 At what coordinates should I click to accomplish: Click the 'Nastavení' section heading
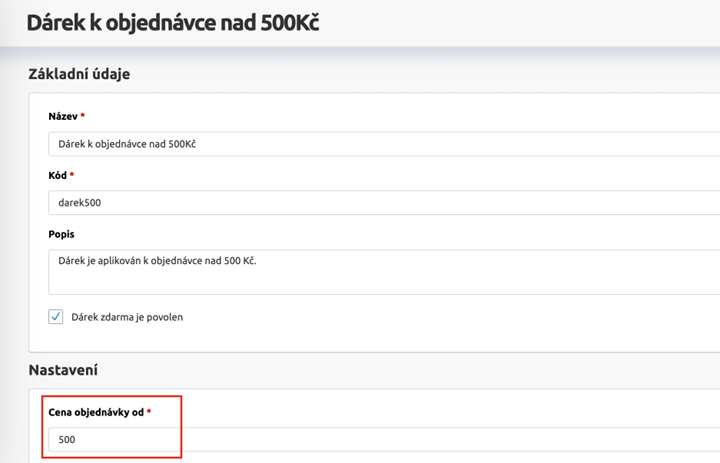pyautogui.click(x=63, y=370)
